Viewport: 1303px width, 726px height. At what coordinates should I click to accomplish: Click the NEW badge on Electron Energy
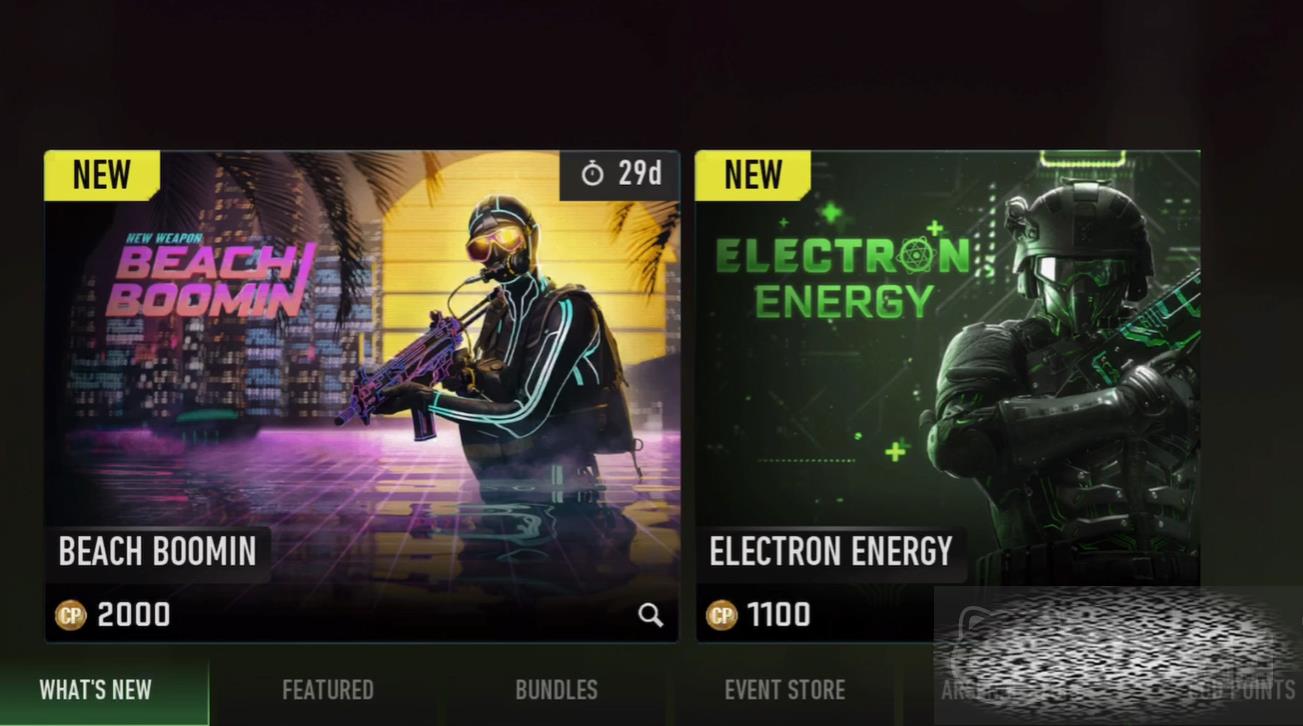[x=753, y=175]
